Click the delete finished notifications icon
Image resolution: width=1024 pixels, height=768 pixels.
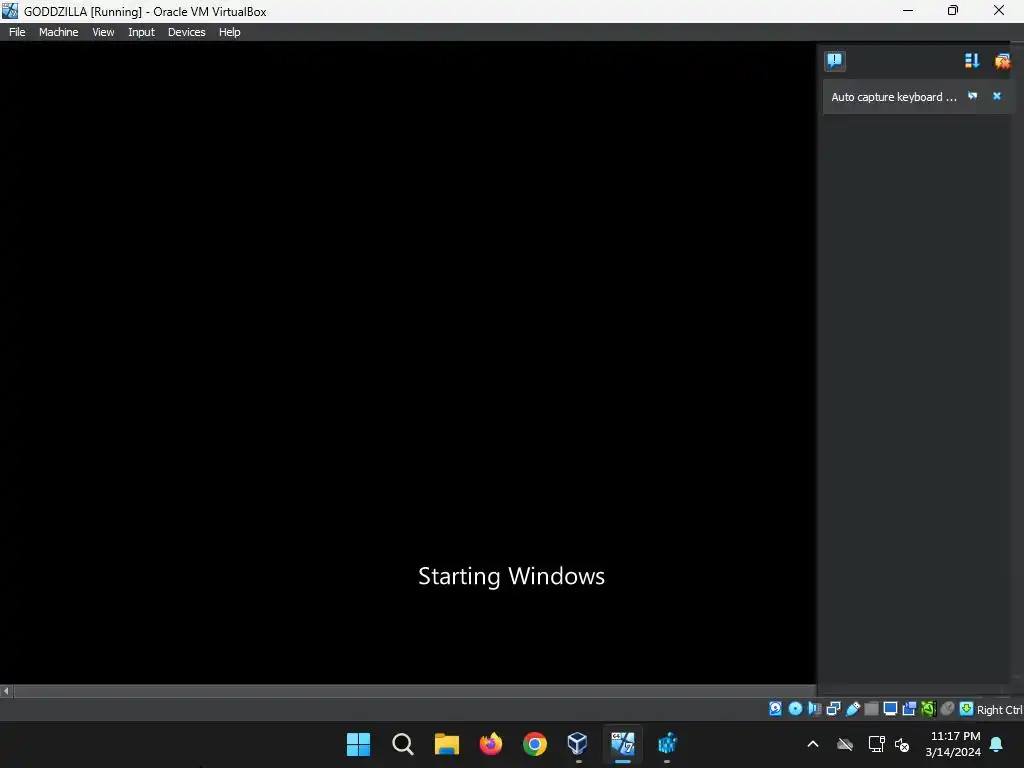pos(1002,61)
